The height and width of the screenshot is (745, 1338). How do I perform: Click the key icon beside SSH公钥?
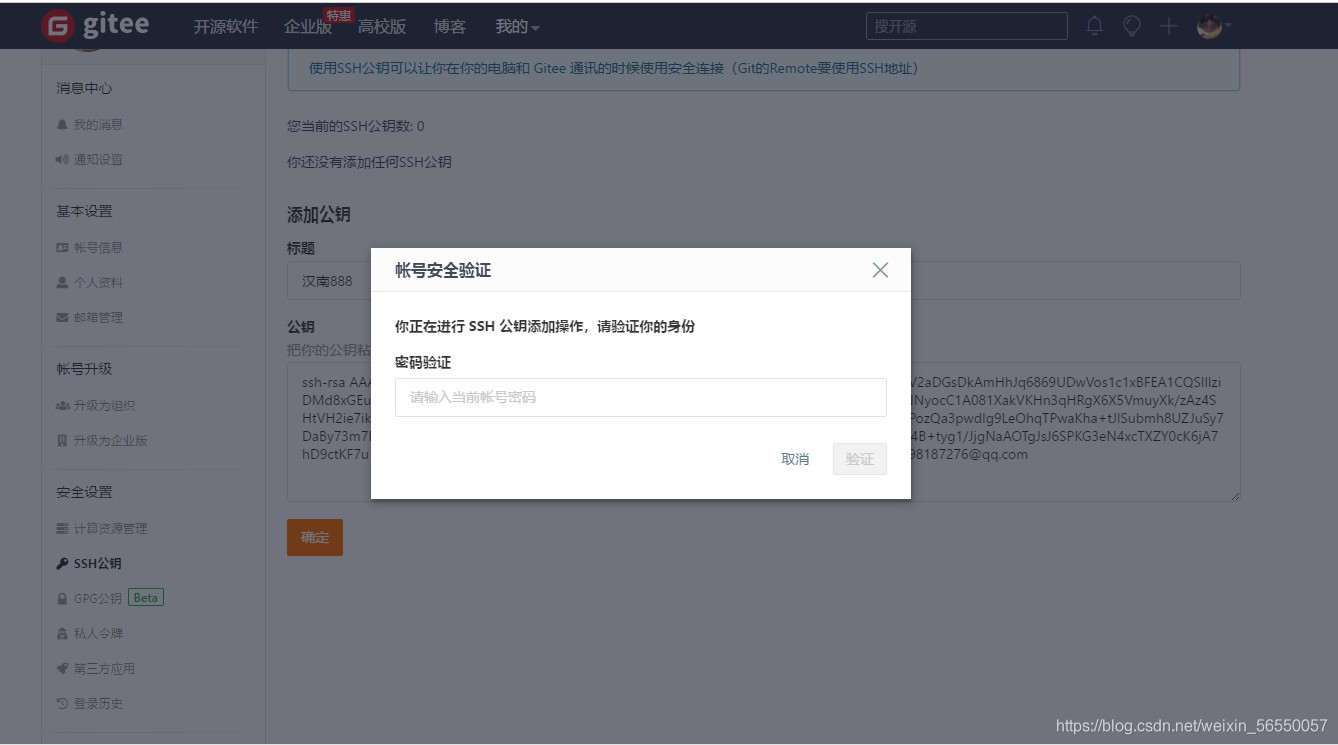click(62, 564)
